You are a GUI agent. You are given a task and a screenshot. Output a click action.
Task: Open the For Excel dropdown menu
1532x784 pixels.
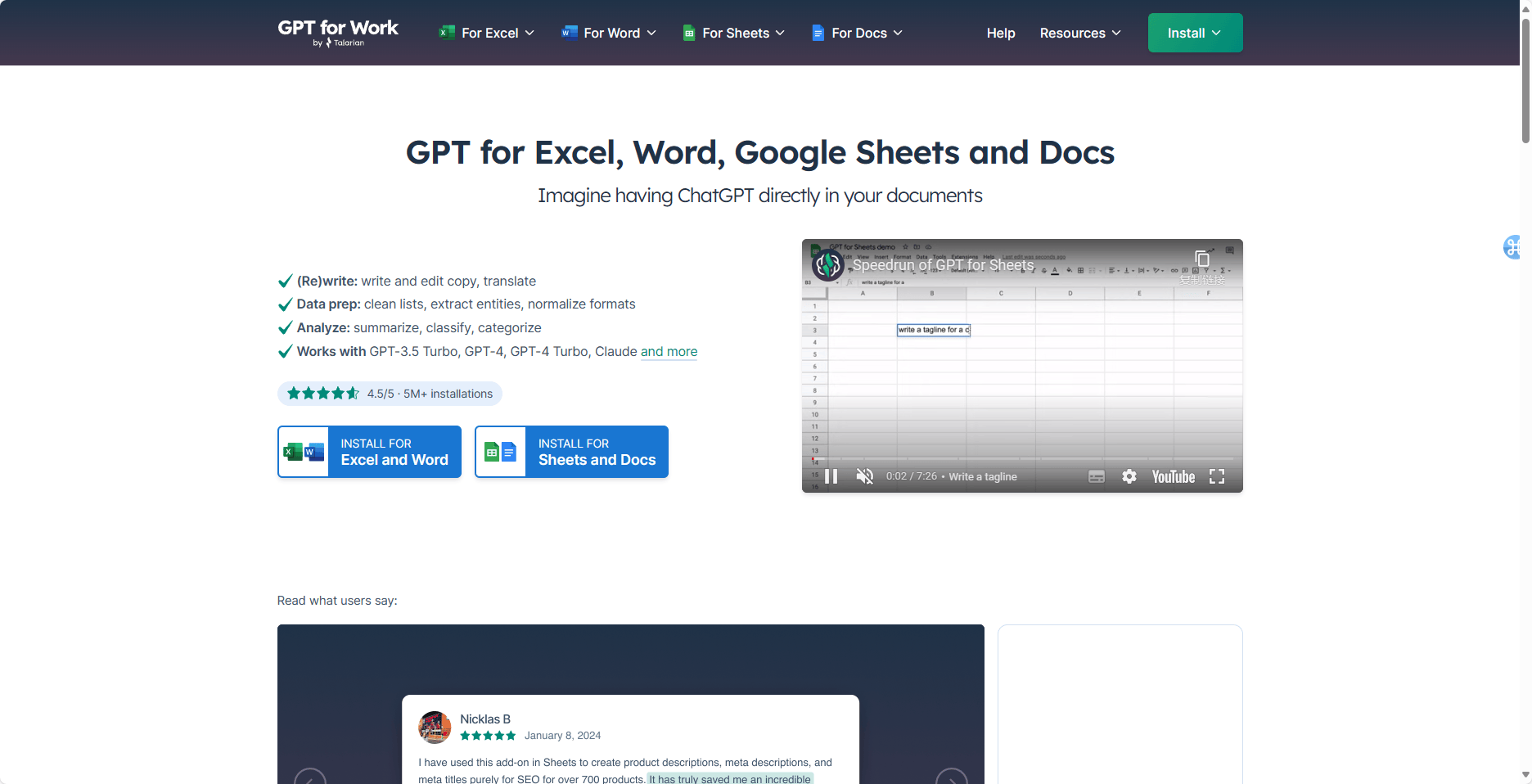click(x=486, y=33)
